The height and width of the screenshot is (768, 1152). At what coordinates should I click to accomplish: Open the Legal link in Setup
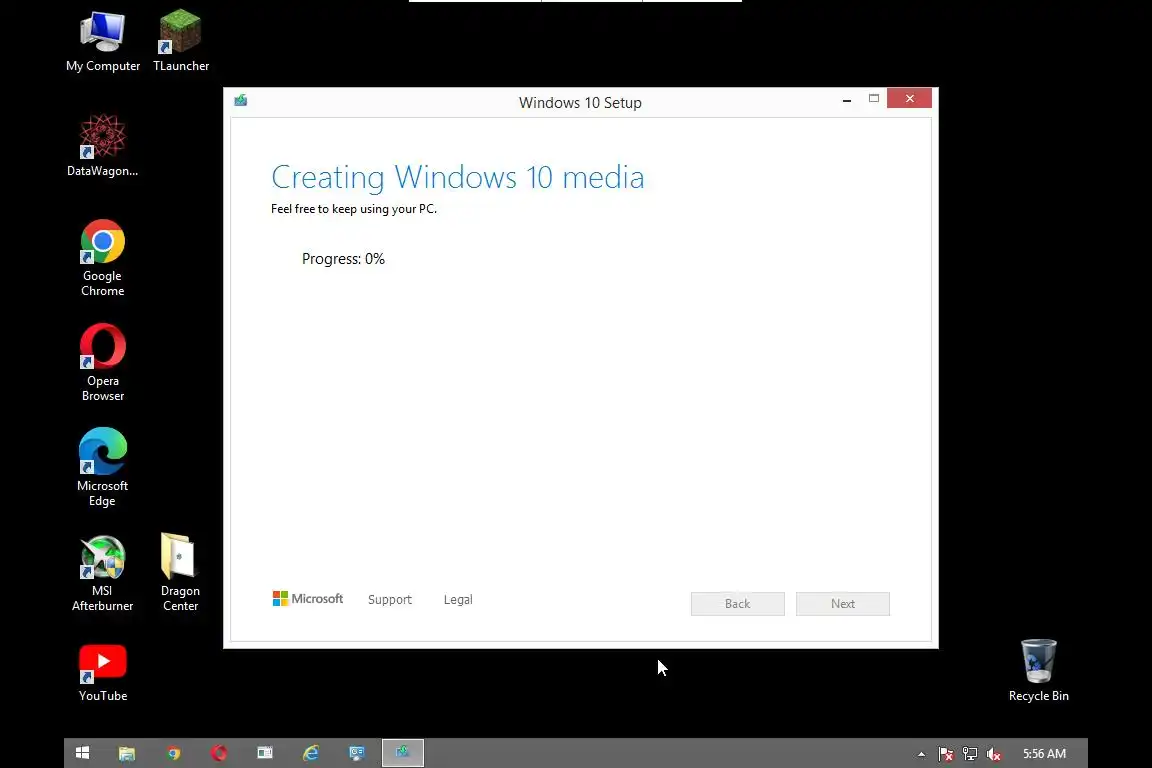pyautogui.click(x=458, y=600)
